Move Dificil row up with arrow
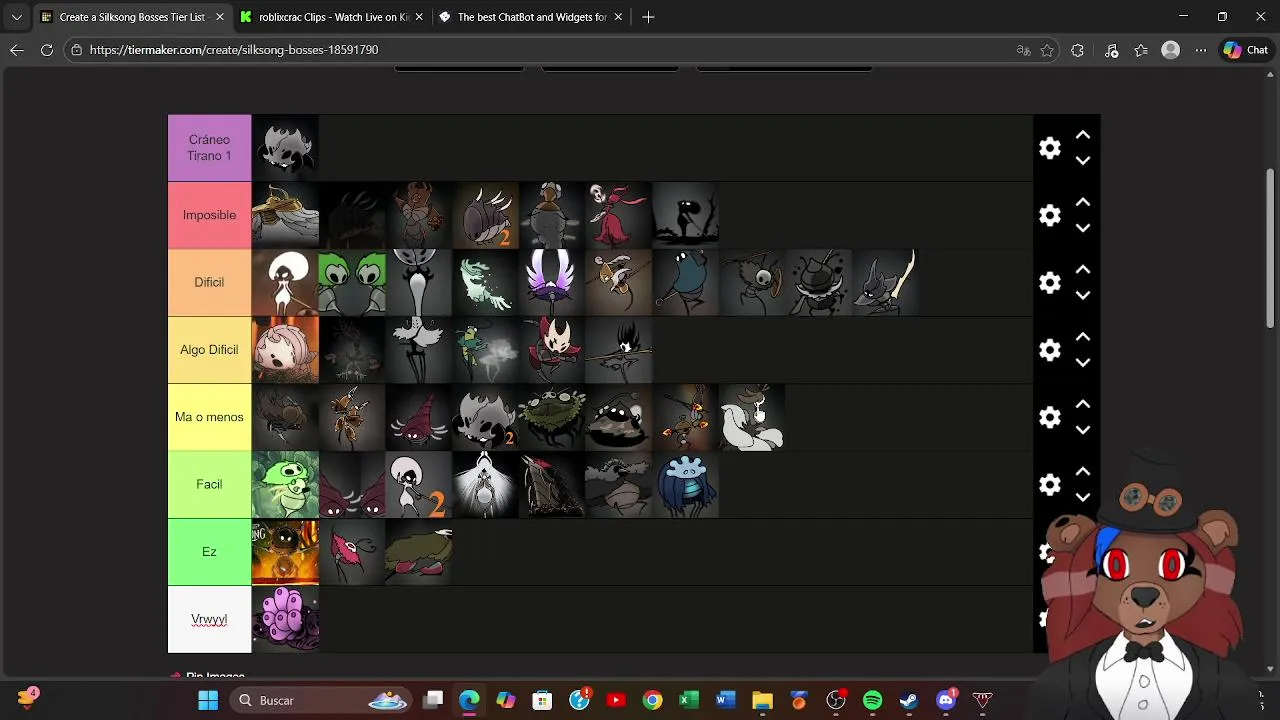The height and width of the screenshot is (720, 1280). [x=1083, y=270]
